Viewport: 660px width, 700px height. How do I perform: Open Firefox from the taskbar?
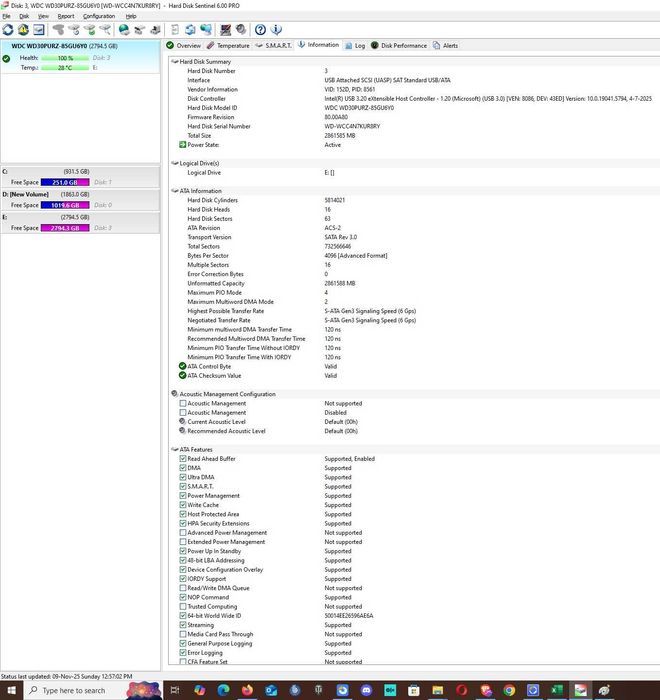pos(247,690)
